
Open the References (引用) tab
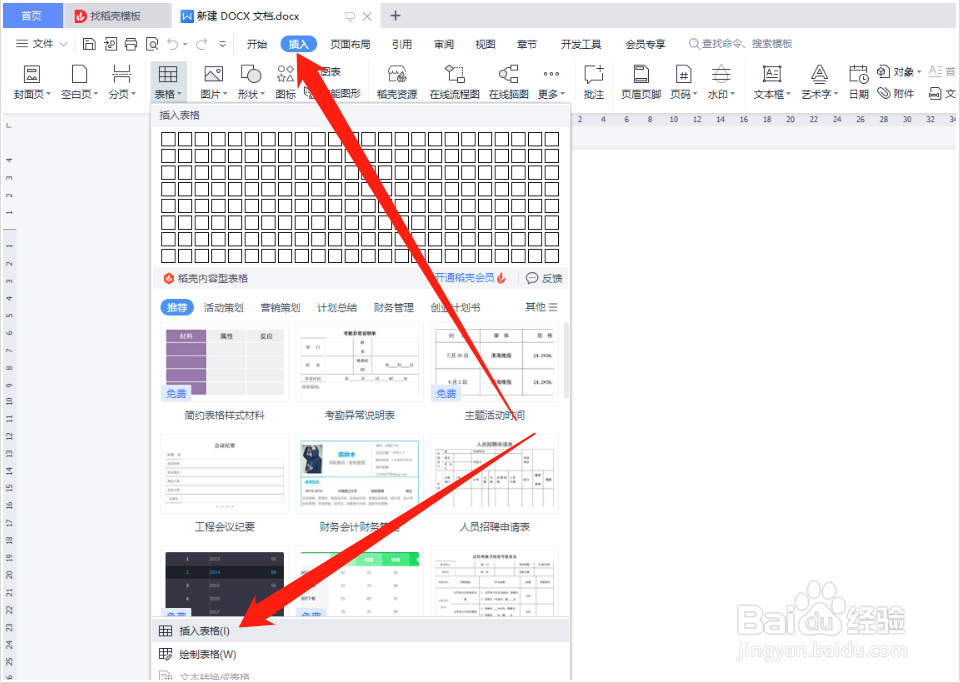[x=402, y=44]
